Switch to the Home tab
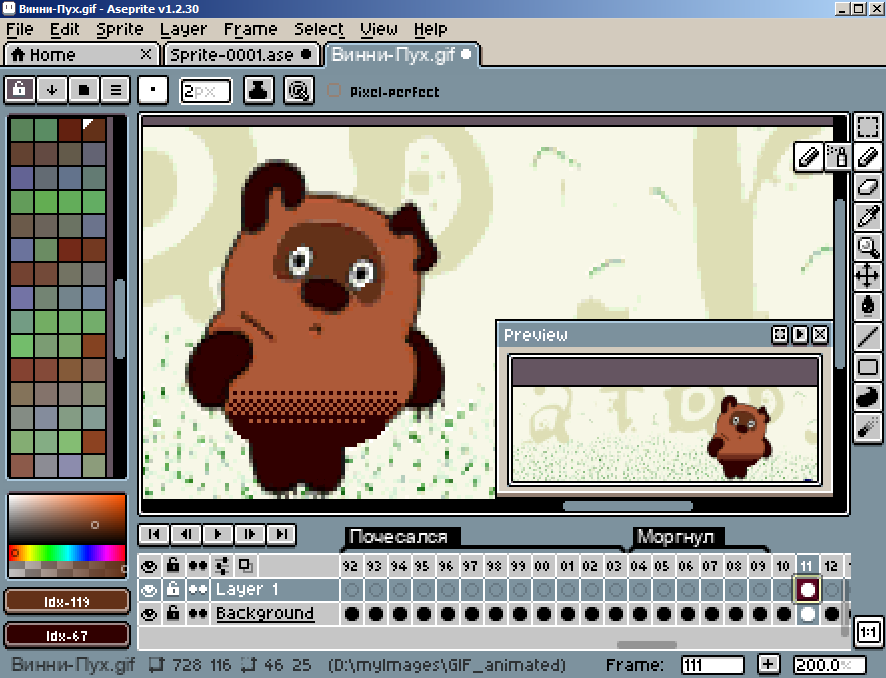The image size is (886, 678). [81, 55]
